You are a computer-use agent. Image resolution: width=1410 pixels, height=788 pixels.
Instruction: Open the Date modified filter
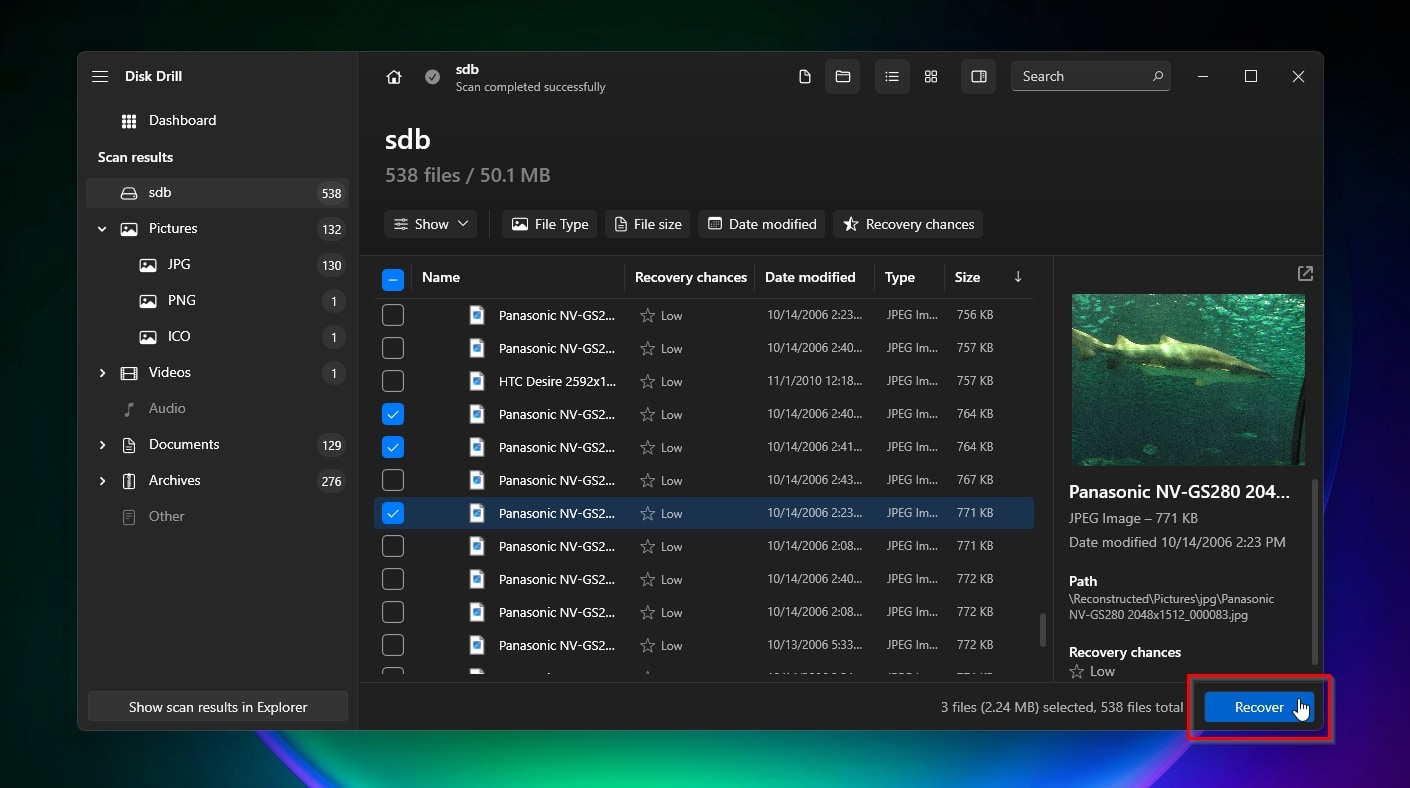[x=762, y=224]
